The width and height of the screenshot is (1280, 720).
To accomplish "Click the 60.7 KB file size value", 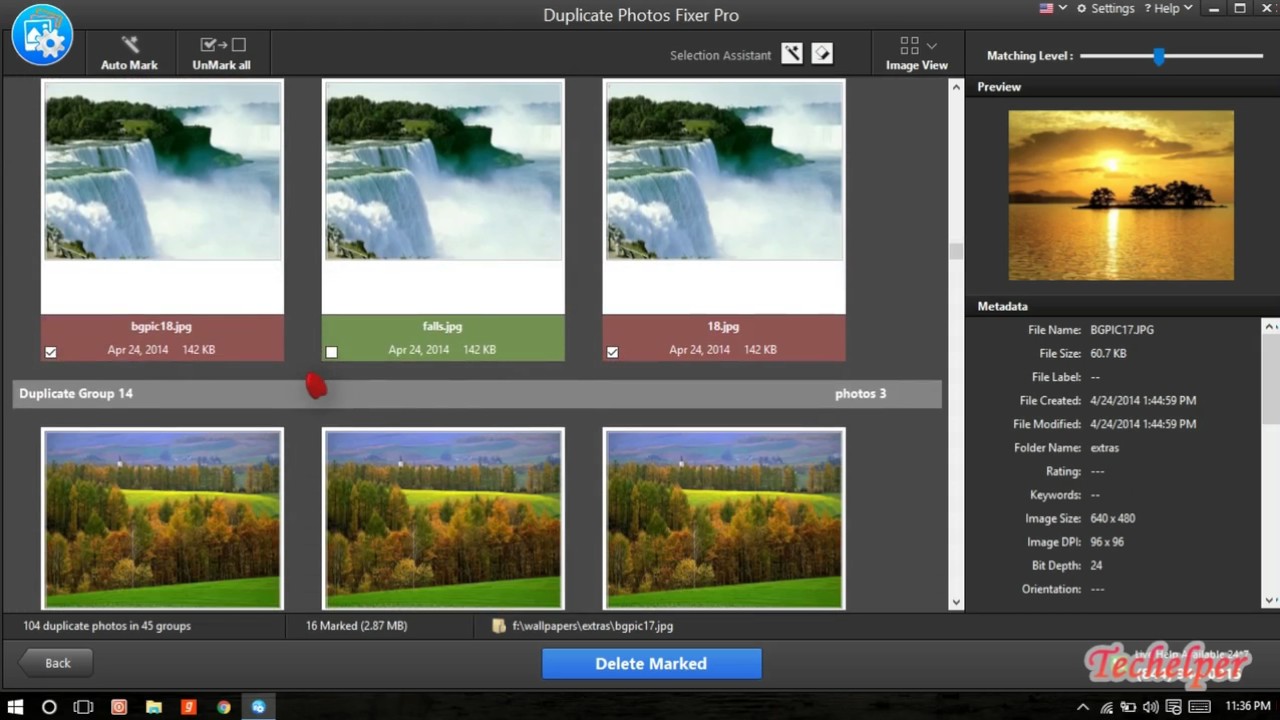I will point(1108,353).
